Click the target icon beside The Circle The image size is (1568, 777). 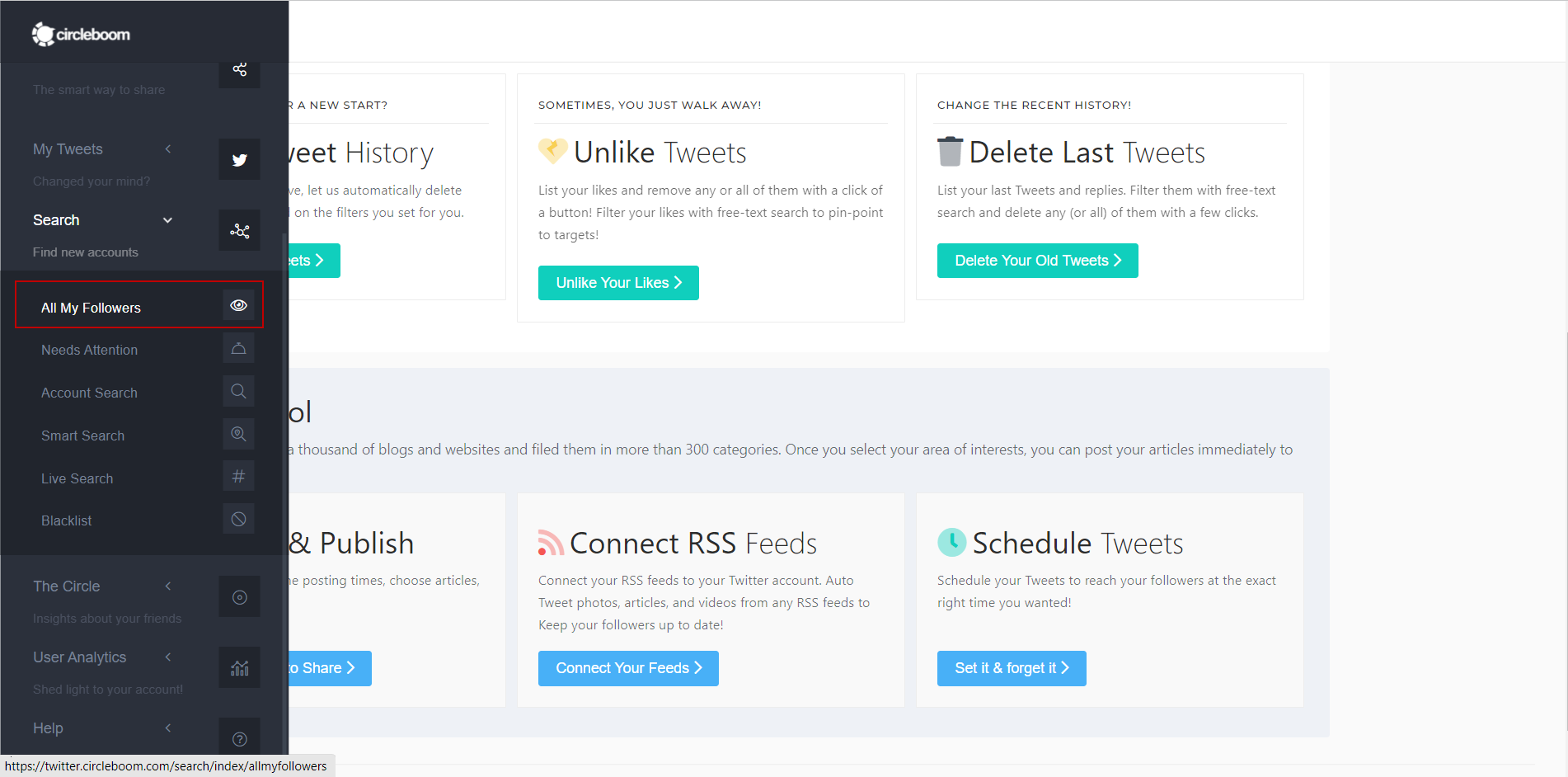point(239,596)
